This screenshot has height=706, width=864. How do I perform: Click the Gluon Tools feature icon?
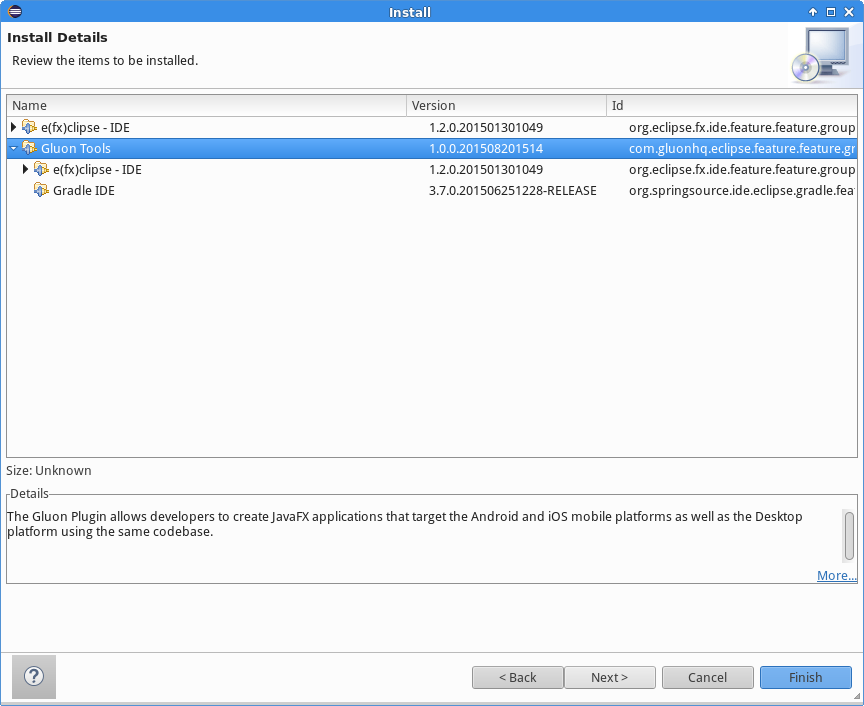tap(29, 148)
